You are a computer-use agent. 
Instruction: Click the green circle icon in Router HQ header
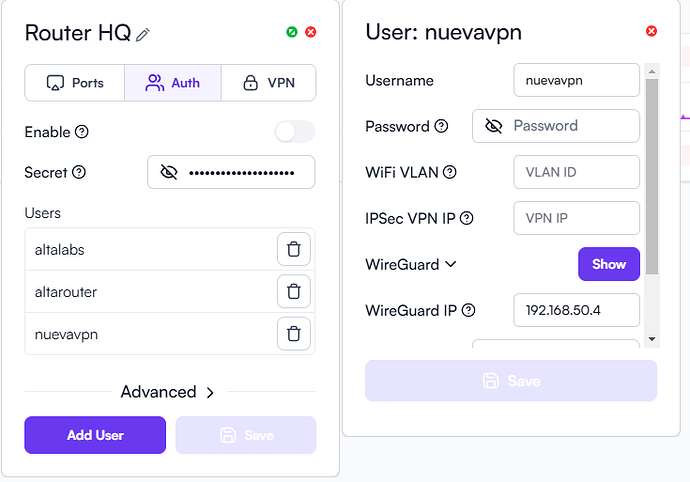pyautogui.click(x=292, y=32)
